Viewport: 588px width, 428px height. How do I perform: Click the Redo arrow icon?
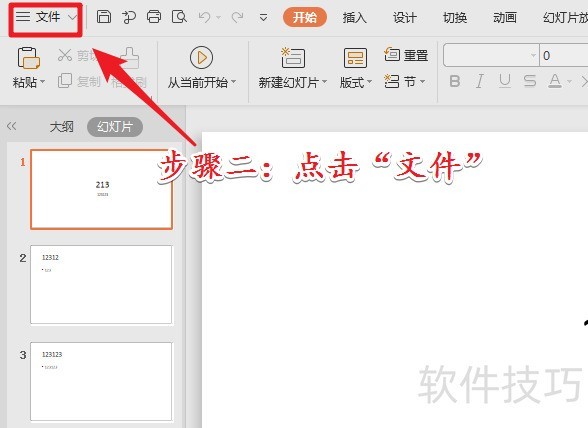tap(237, 17)
